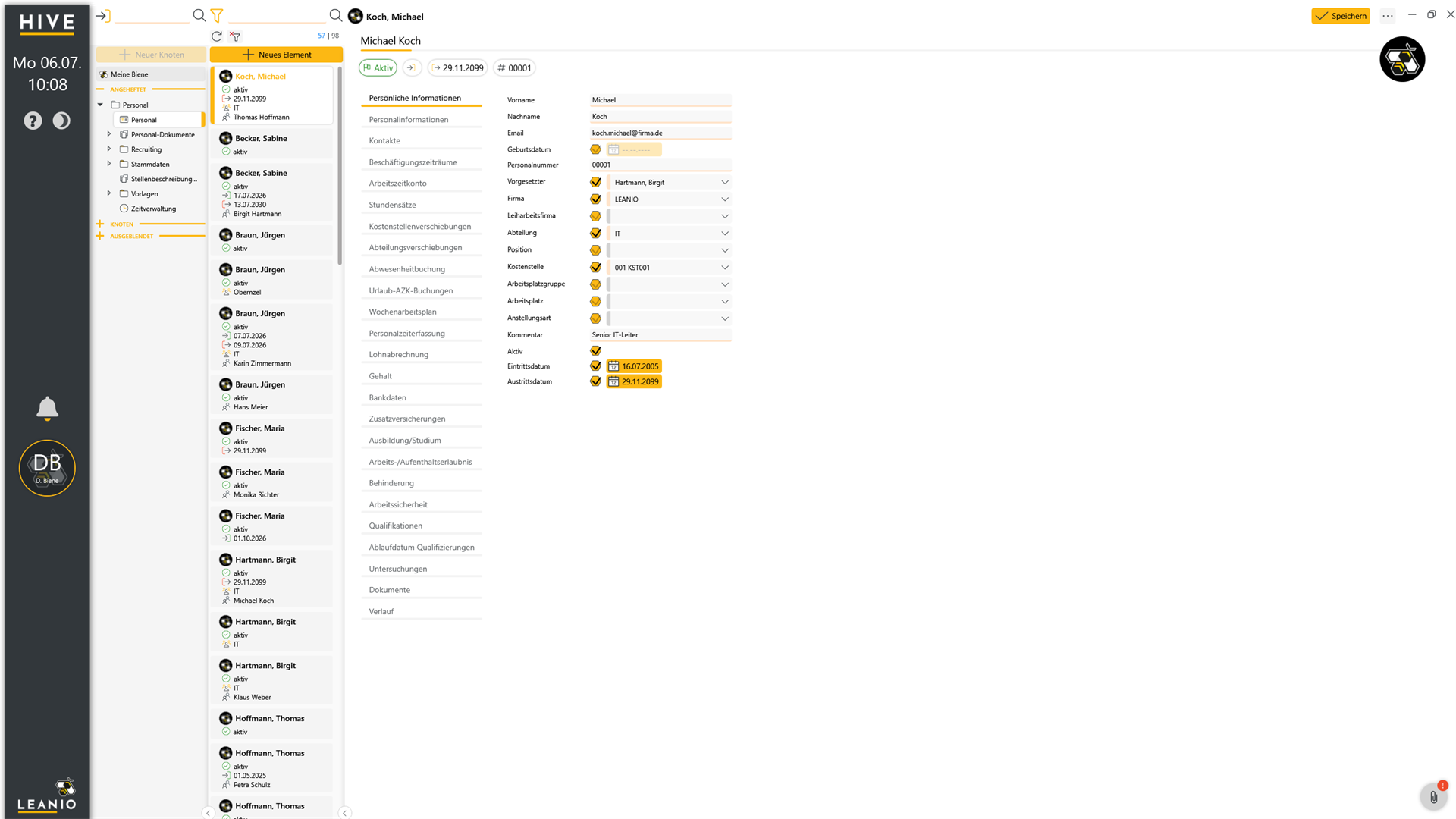Open the three-dots more options menu

[1388, 16]
